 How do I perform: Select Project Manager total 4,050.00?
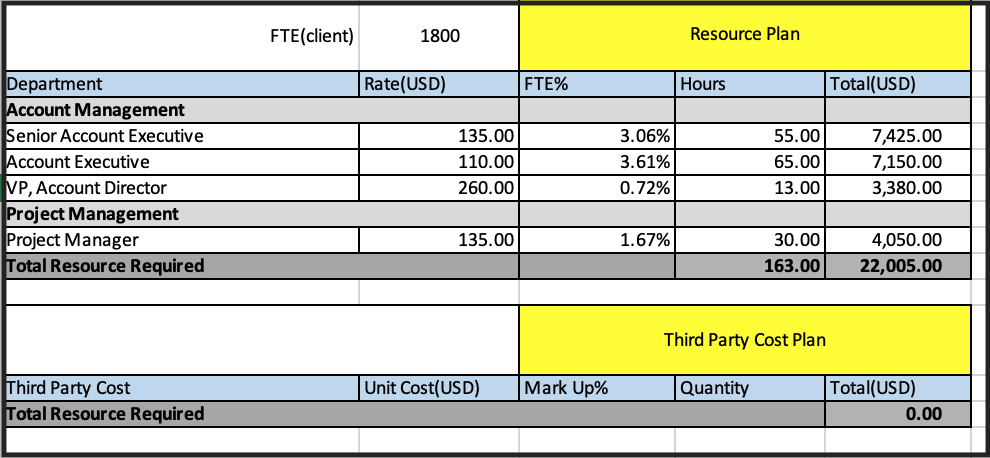(898, 240)
